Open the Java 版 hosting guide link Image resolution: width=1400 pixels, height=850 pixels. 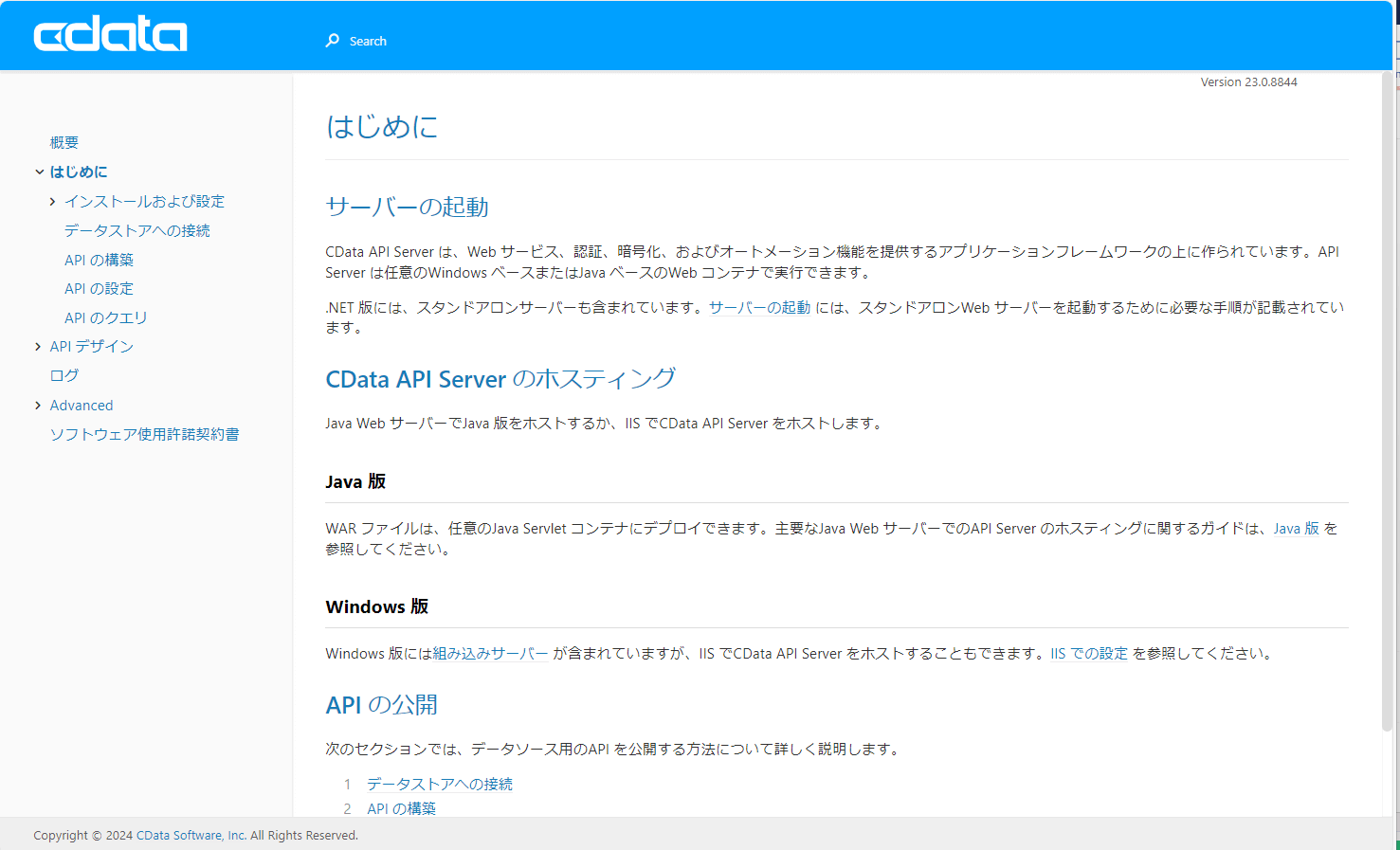pos(1295,528)
